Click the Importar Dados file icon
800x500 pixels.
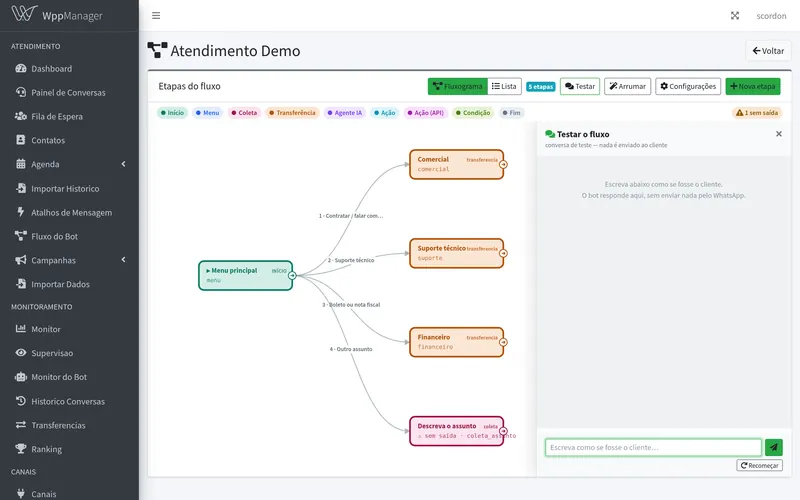click(20, 284)
